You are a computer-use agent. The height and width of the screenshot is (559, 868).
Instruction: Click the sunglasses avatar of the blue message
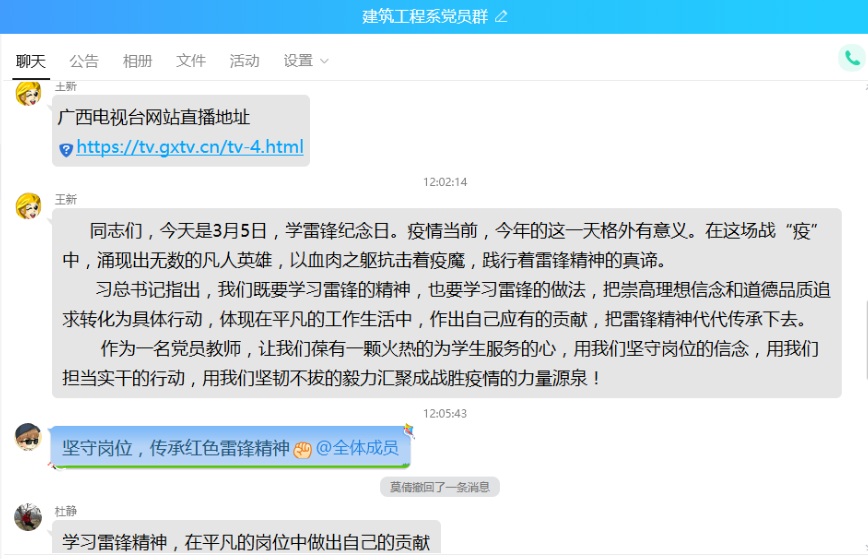coord(28,437)
